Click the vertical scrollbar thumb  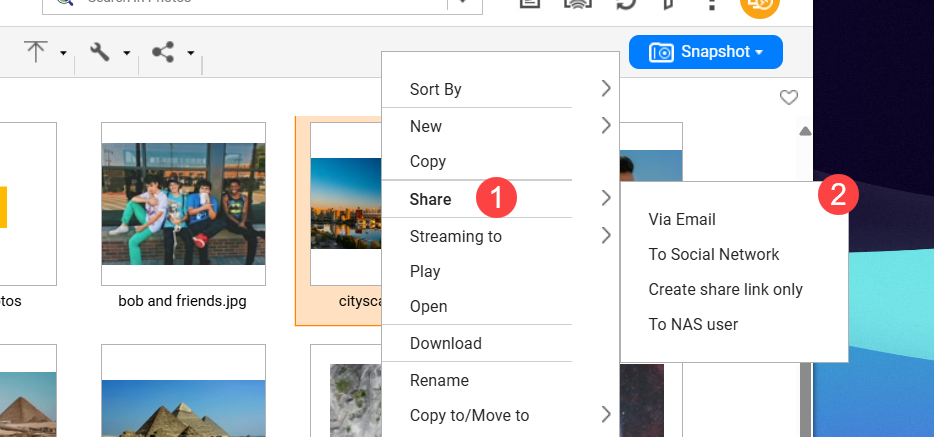[x=805, y=399]
